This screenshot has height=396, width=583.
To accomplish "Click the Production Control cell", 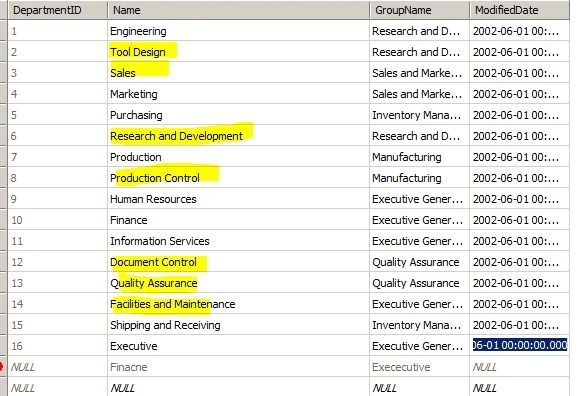I will pyautogui.click(x=238, y=178).
